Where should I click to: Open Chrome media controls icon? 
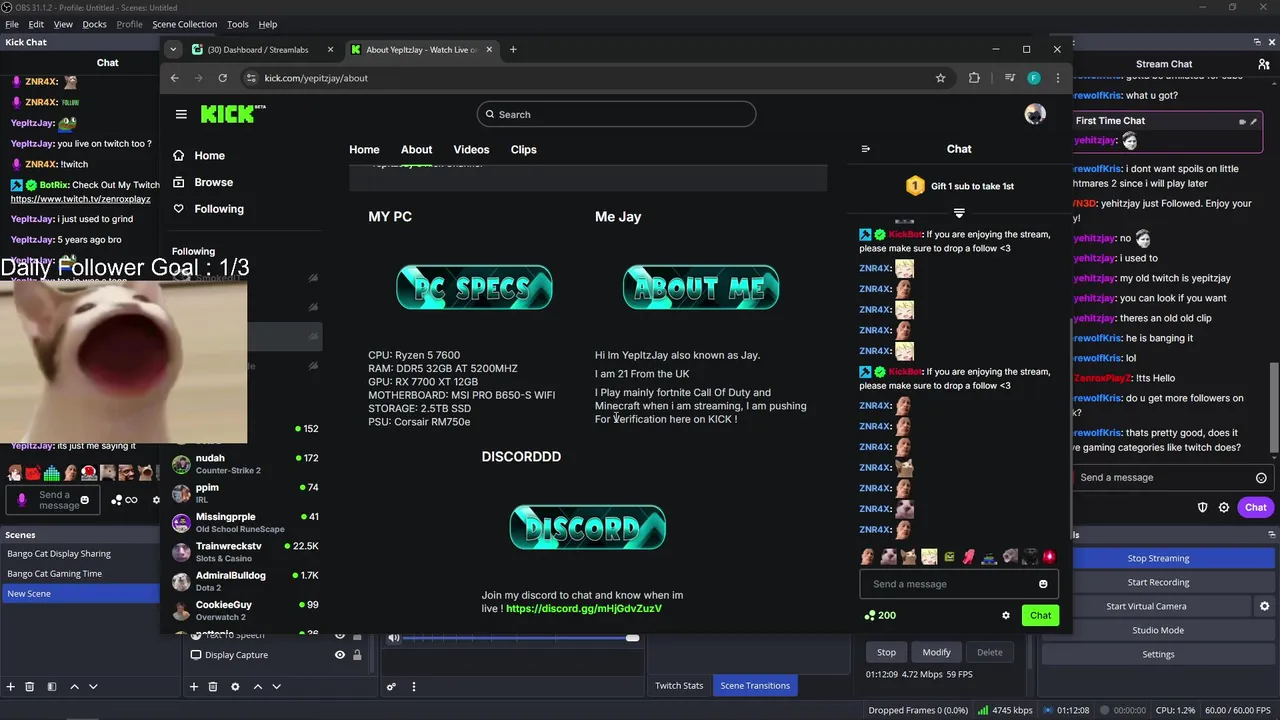[1009, 78]
